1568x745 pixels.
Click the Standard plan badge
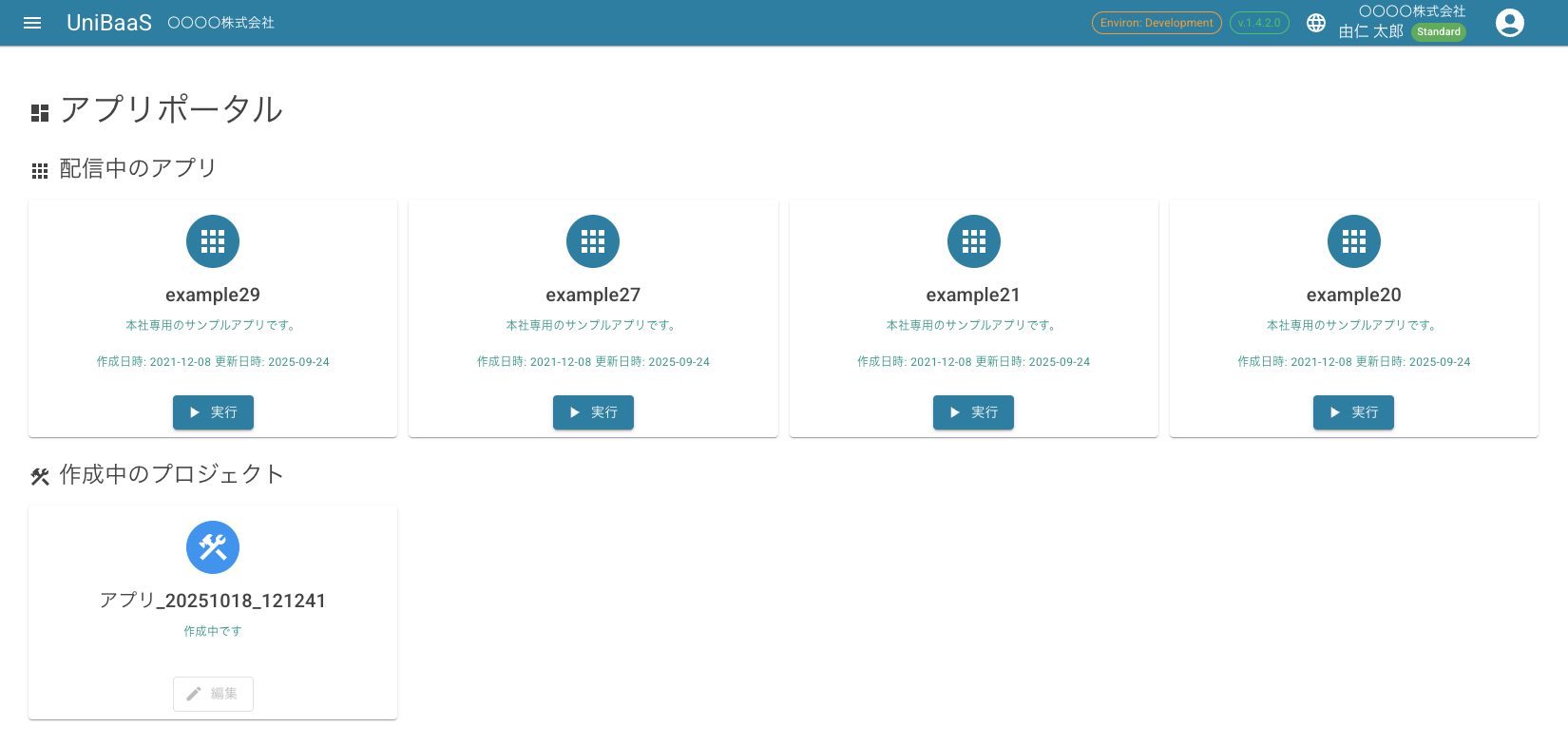click(1438, 32)
